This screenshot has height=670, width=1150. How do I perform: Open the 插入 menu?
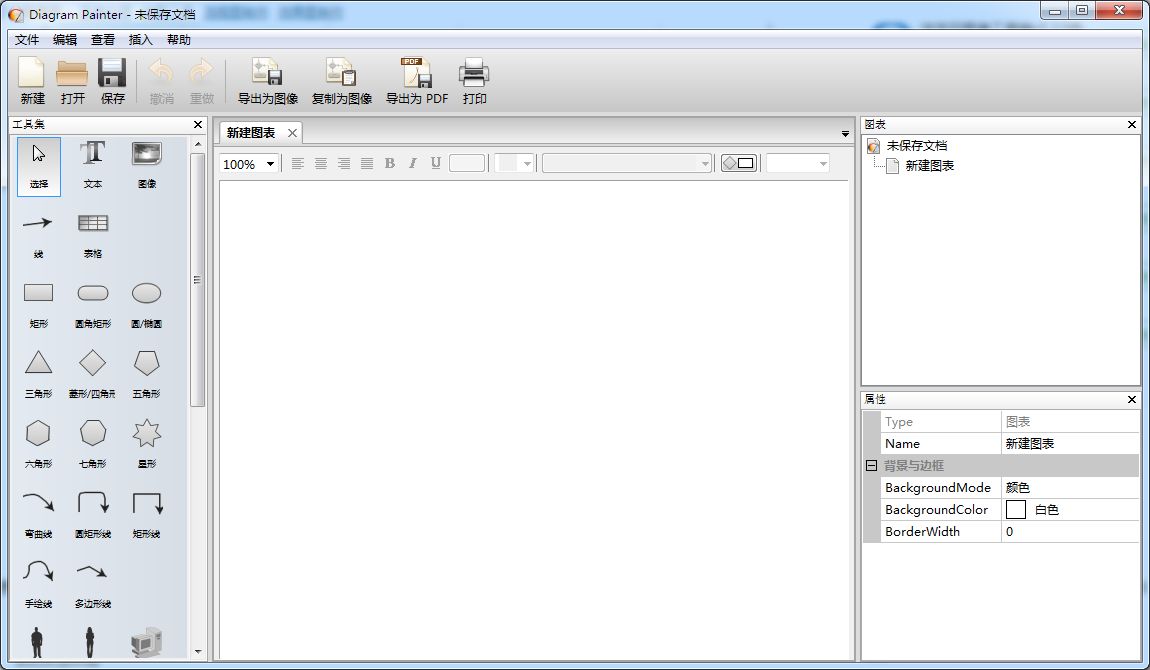tap(140, 40)
